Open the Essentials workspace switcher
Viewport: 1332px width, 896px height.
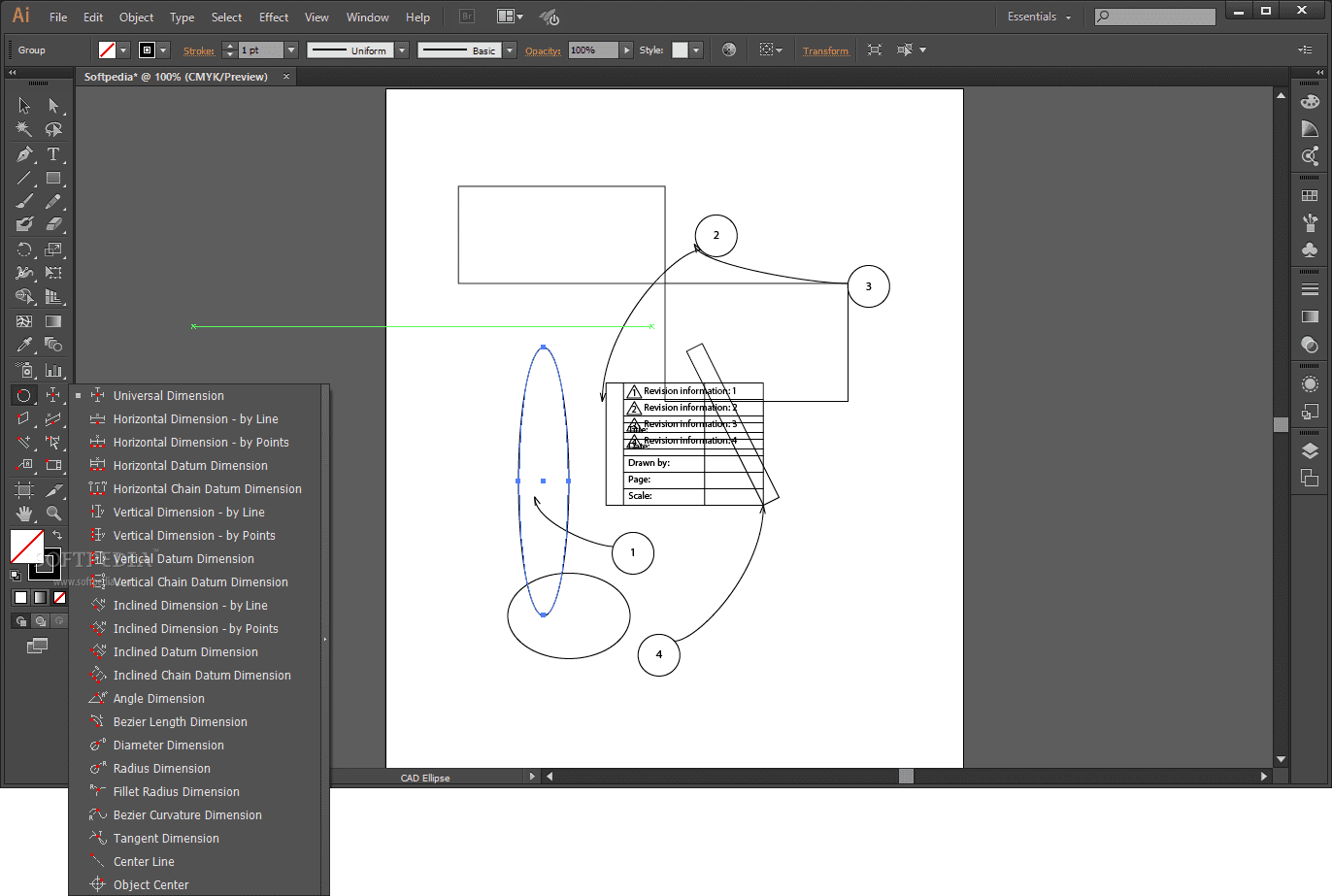click(x=1039, y=17)
